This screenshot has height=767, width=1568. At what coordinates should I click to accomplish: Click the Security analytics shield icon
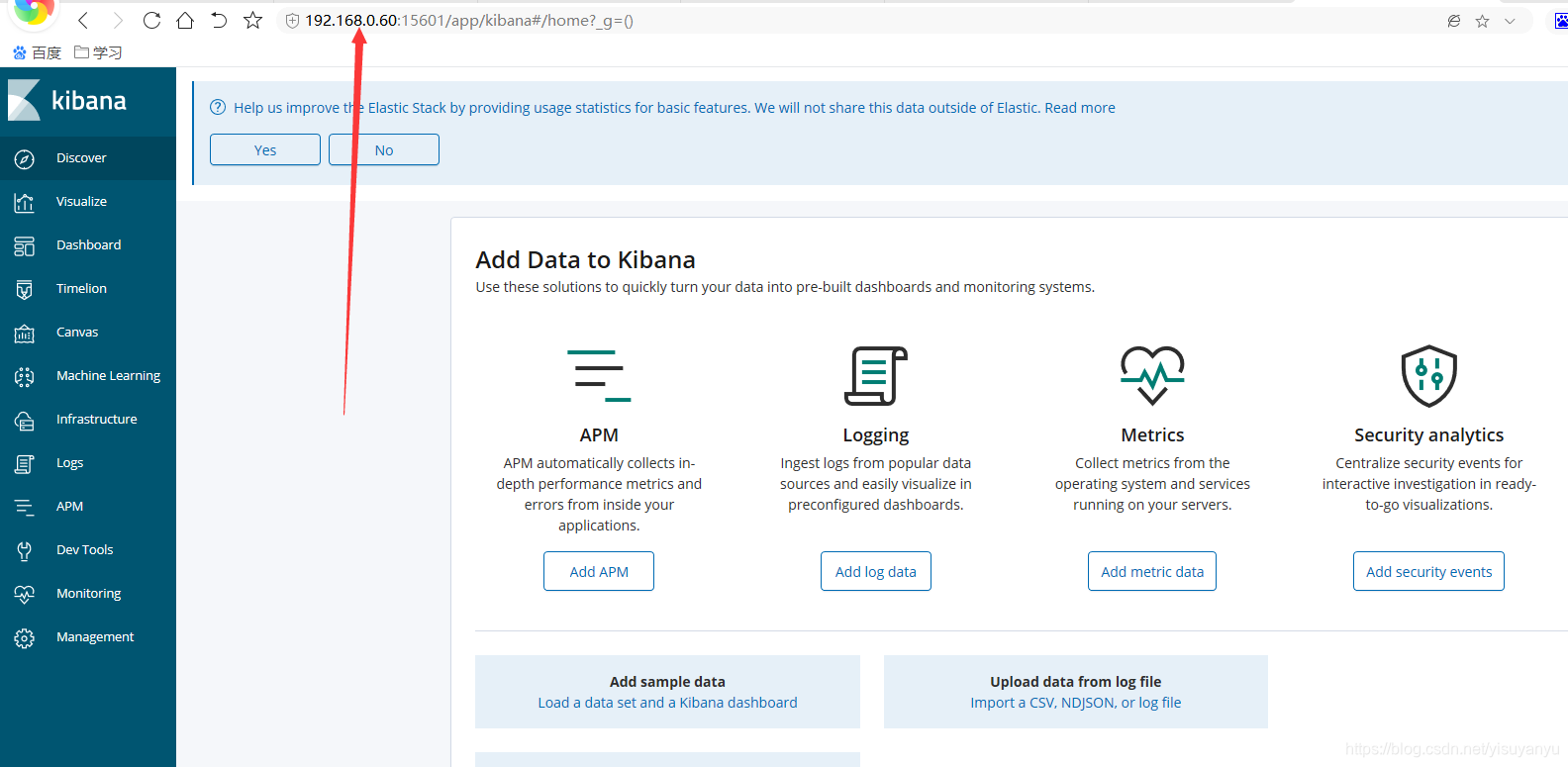coord(1429,376)
